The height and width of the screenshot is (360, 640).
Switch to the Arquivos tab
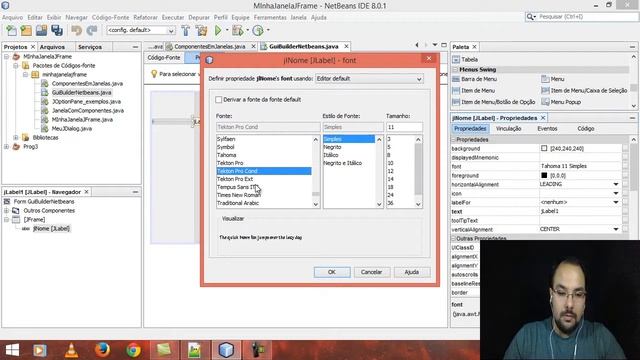[52, 47]
